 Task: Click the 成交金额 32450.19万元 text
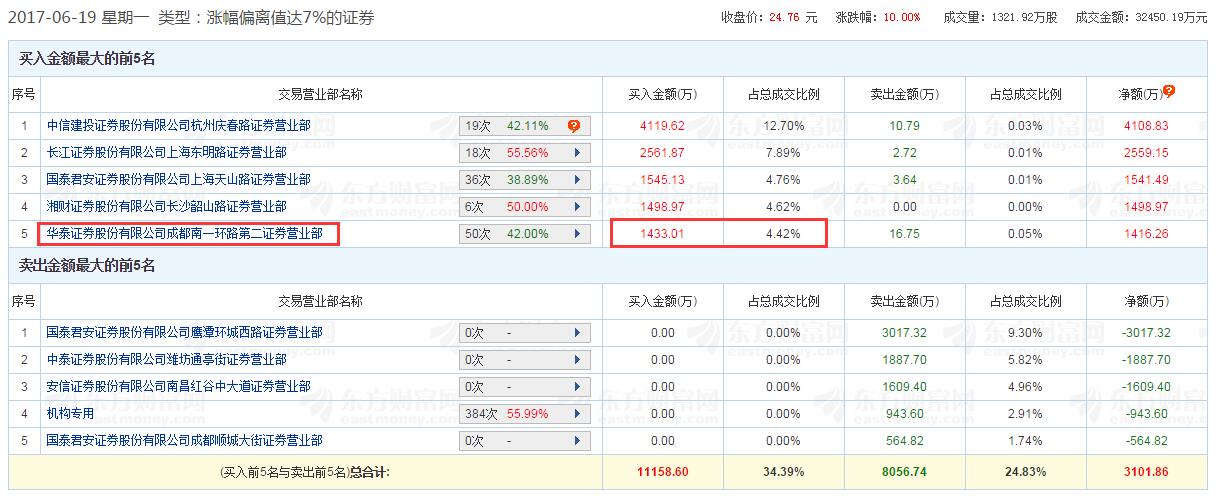[1141, 18]
